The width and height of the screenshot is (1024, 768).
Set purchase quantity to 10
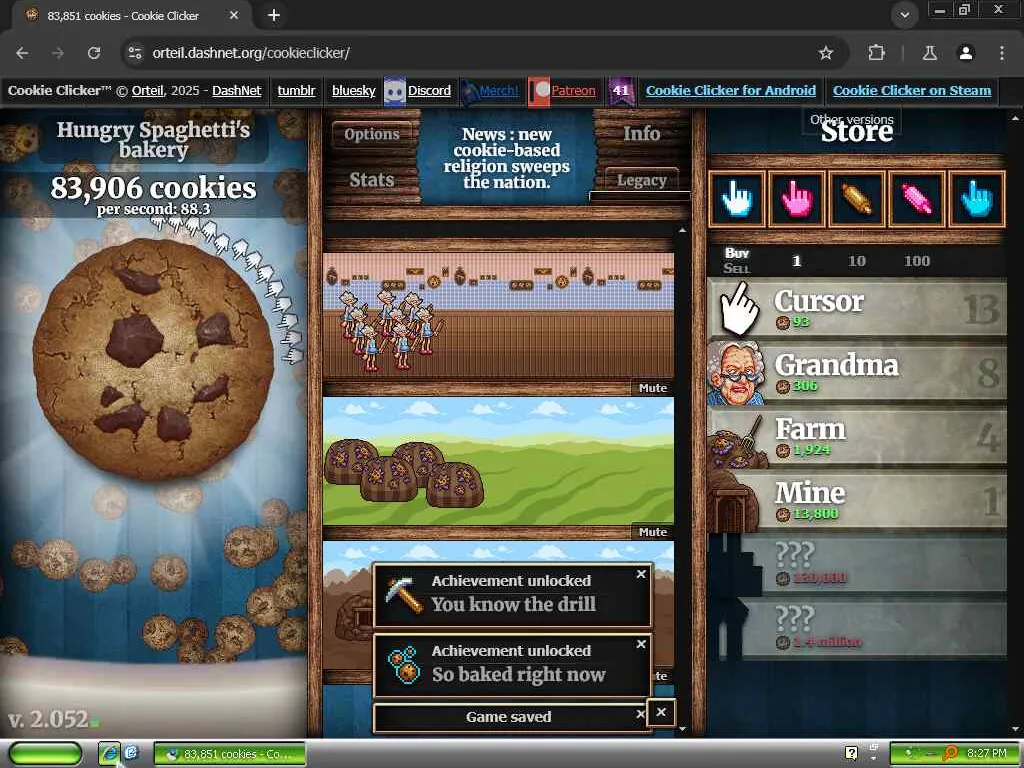pyautogui.click(x=856, y=261)
